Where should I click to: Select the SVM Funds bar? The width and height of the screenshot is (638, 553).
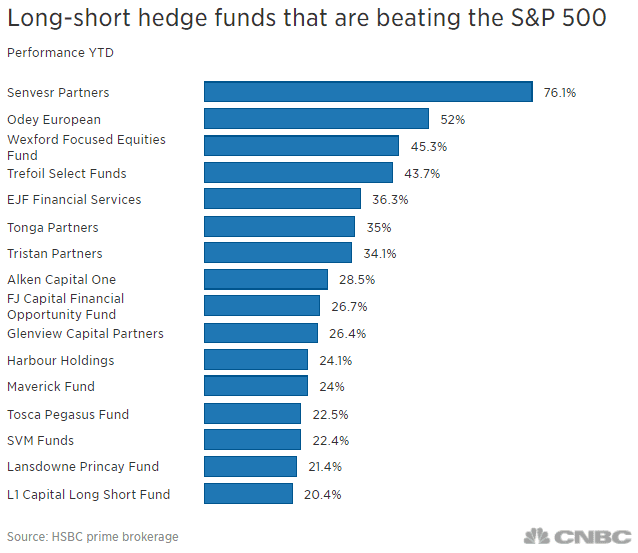(252, 440)
